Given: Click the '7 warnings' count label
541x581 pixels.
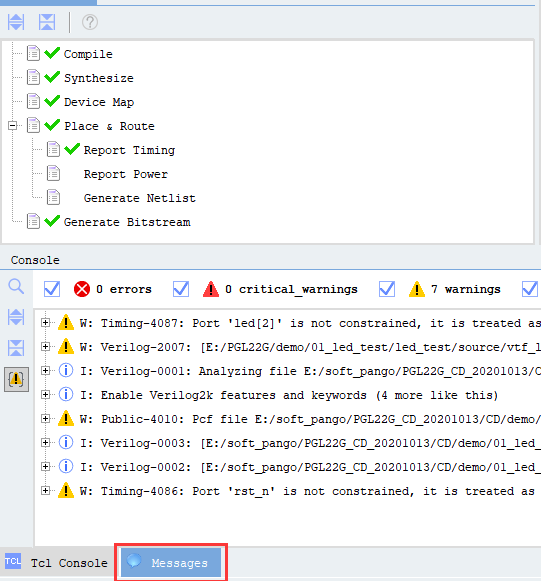Looking at the screenshot, I should click(x=466, y=289).
